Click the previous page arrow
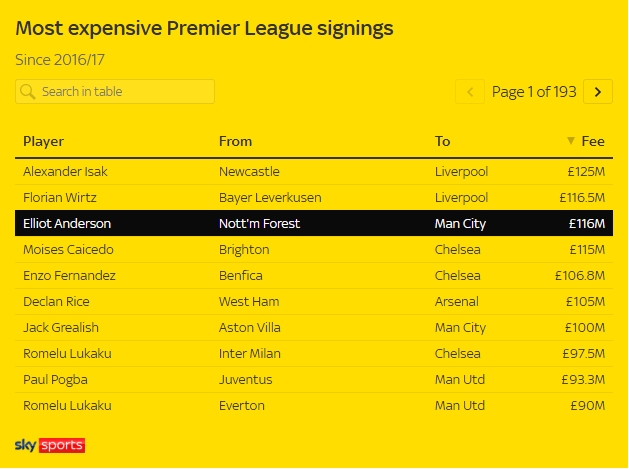The height and width of the screenshot is (469, 629). coord(470,92)
